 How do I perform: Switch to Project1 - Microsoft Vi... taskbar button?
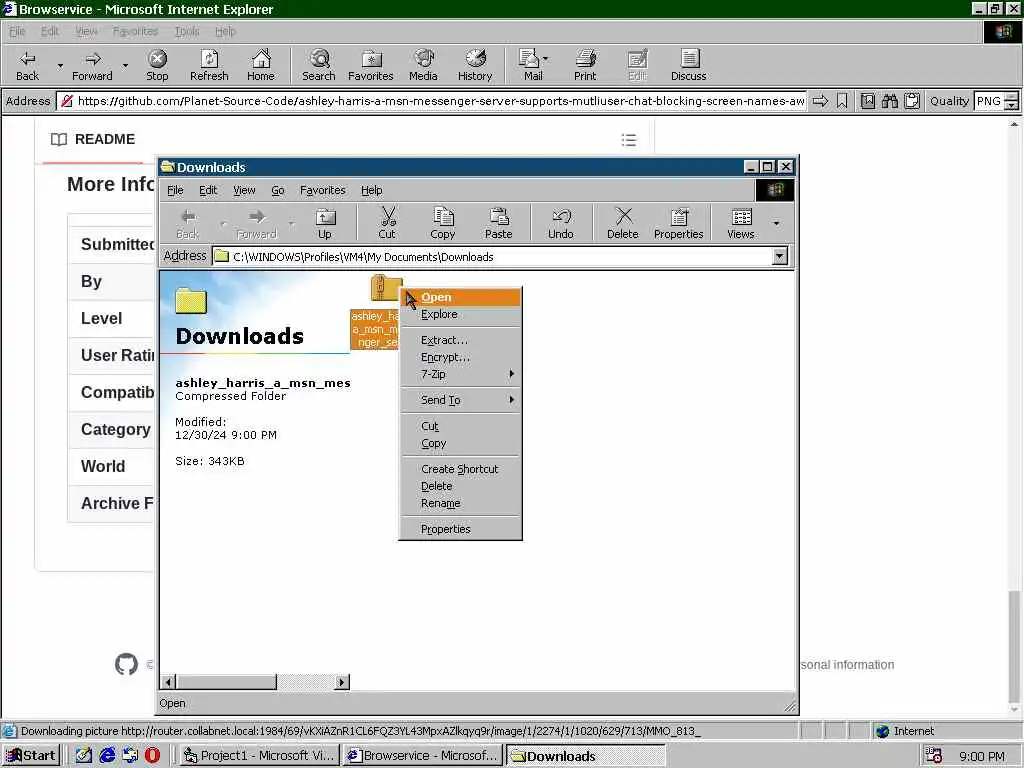pos(259,755)
